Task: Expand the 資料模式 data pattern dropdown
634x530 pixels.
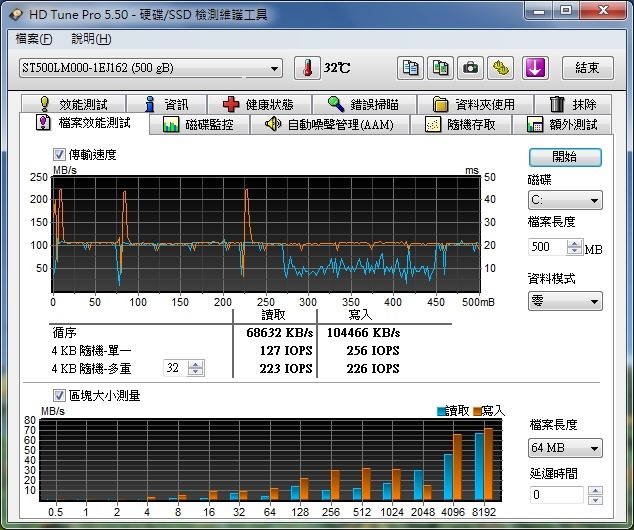Action: coord(594,302)
